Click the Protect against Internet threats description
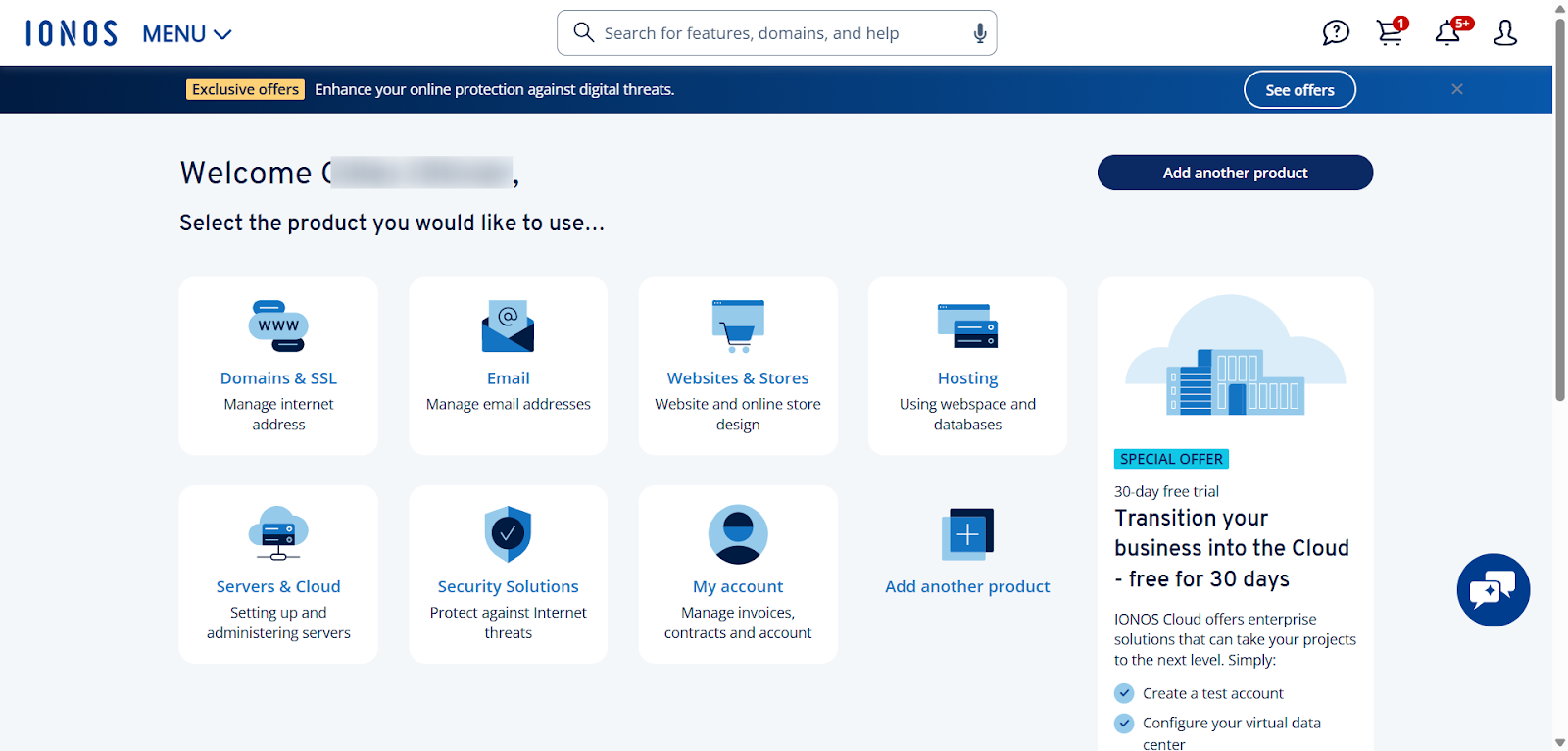This screenshot has height=751, width=1568. 508,623
